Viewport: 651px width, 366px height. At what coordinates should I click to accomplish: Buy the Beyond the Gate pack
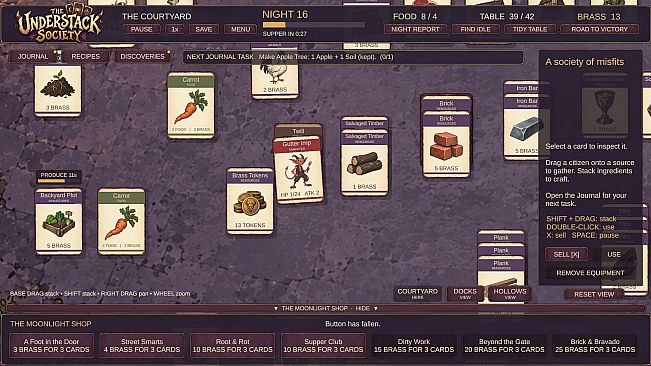click(504, 346)
